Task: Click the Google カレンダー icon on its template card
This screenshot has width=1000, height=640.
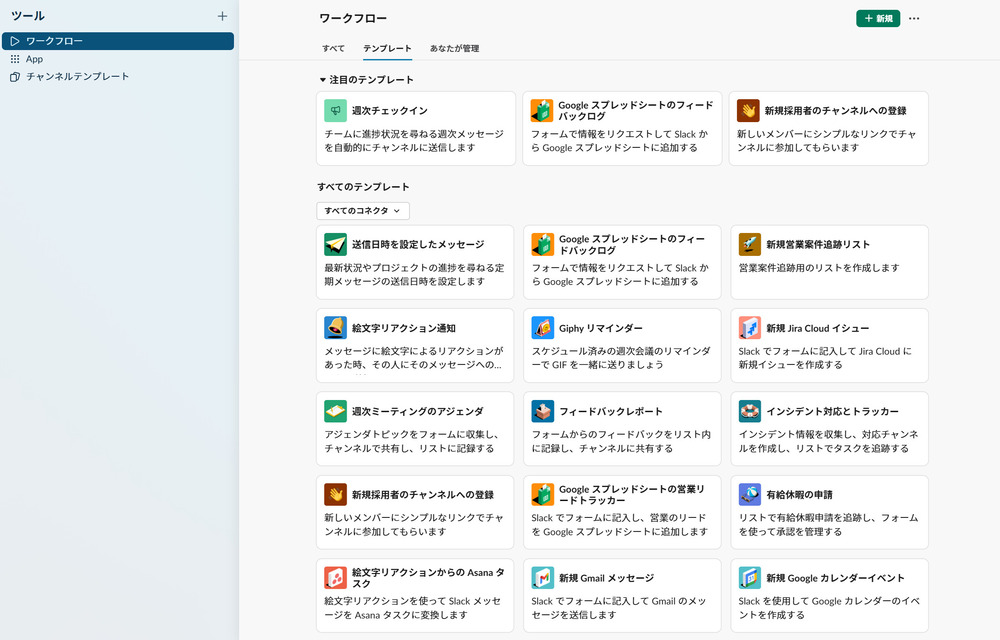Action: coord(748,578)
